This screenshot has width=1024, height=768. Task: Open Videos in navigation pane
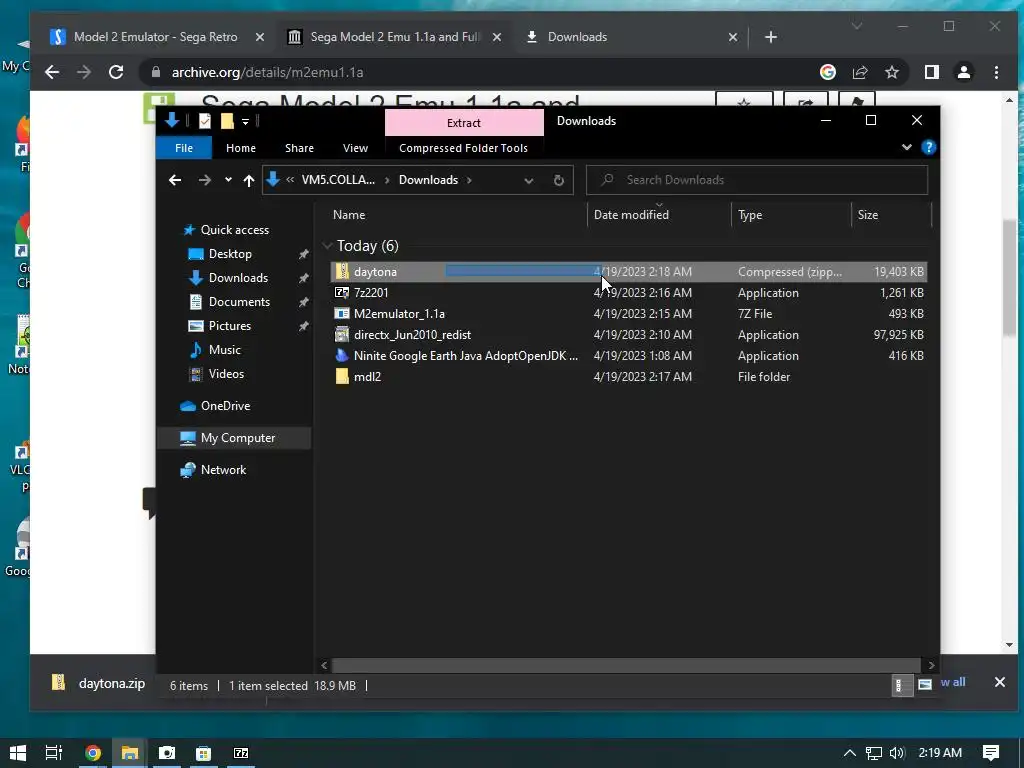click(226, 374)
